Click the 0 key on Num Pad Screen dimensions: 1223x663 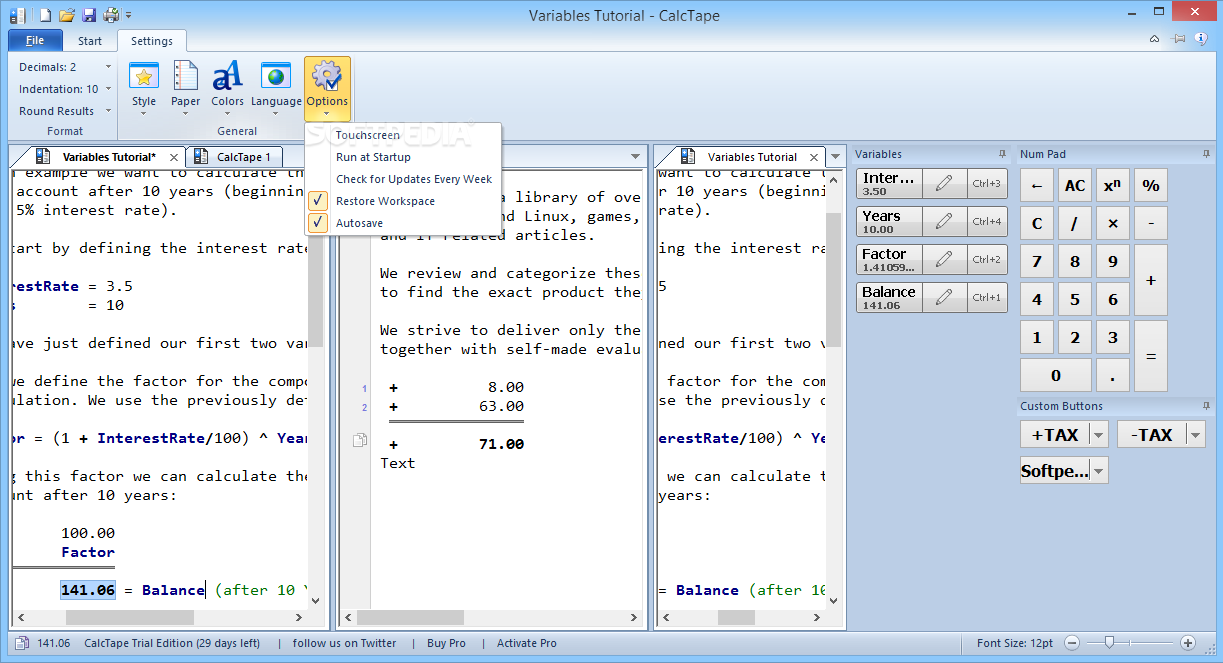1056,375
